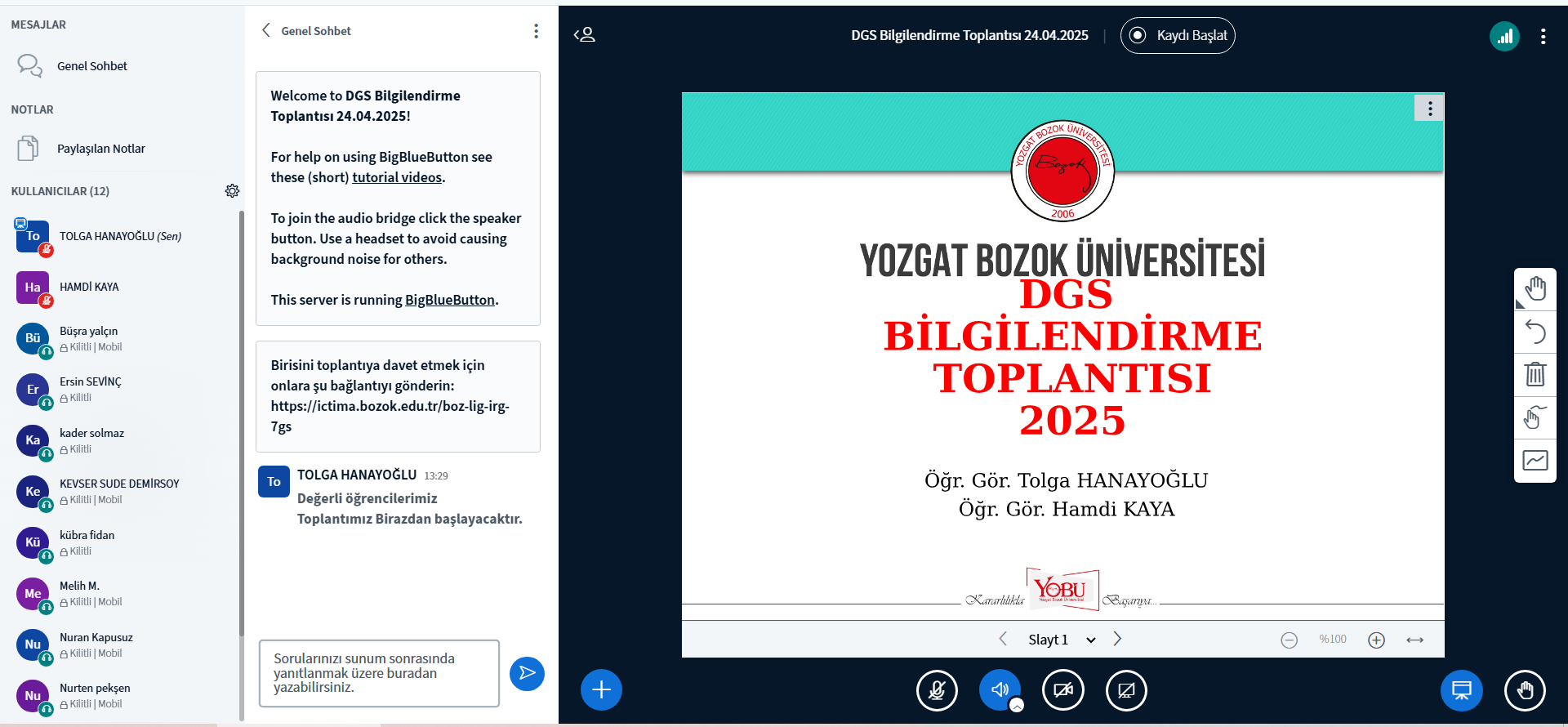Open the BigBlueButton link

[x=450, y=300]
